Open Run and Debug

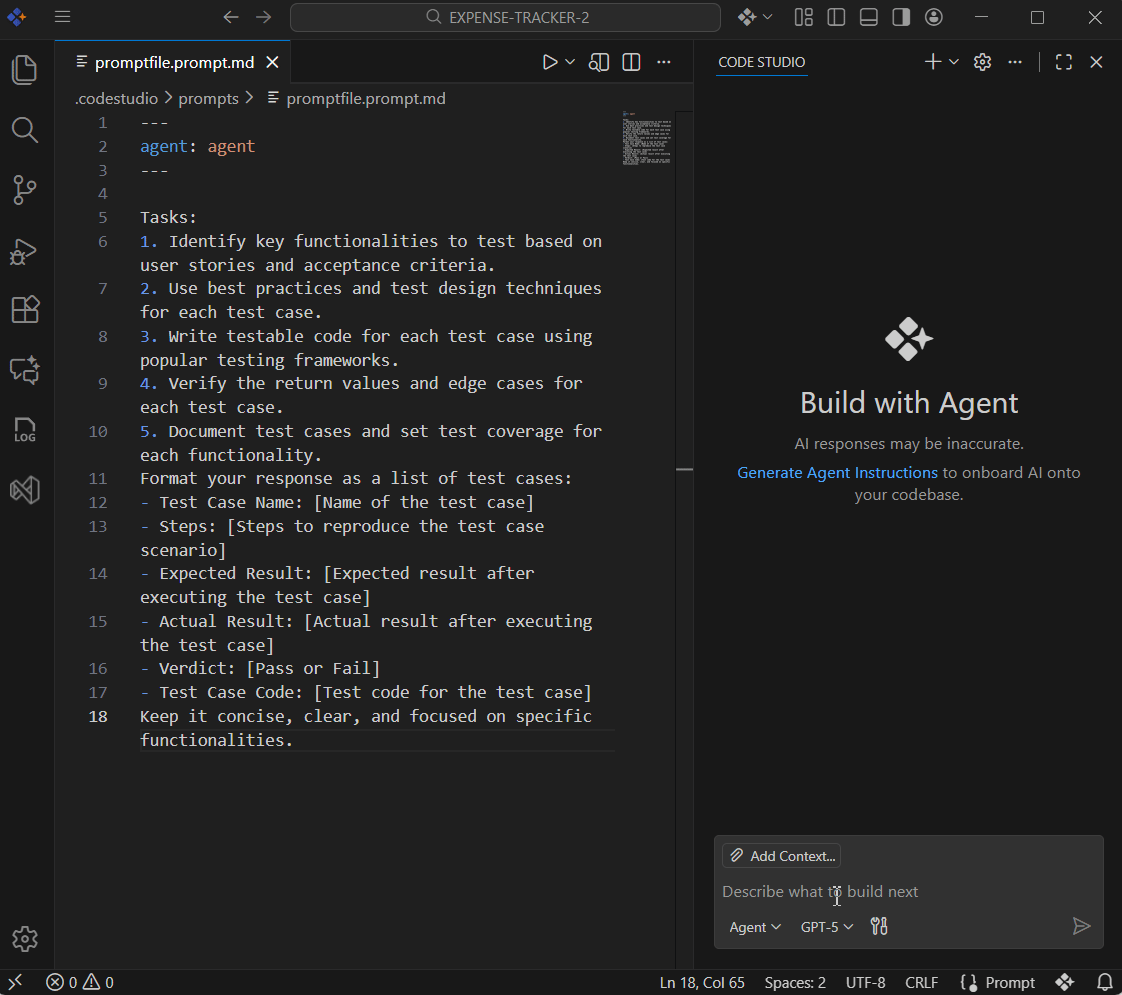(24, 252)
